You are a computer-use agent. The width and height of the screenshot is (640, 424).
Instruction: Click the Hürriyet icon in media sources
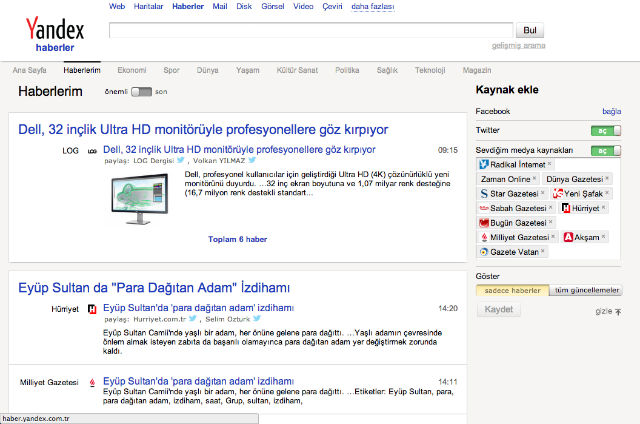564,208
